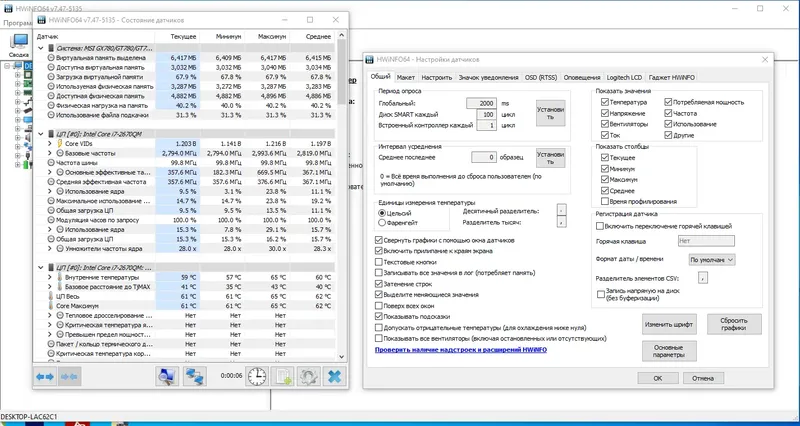
Task: Reset the elapsed timer clock icon
Action: pyautogui.click(x=257, y=377)
